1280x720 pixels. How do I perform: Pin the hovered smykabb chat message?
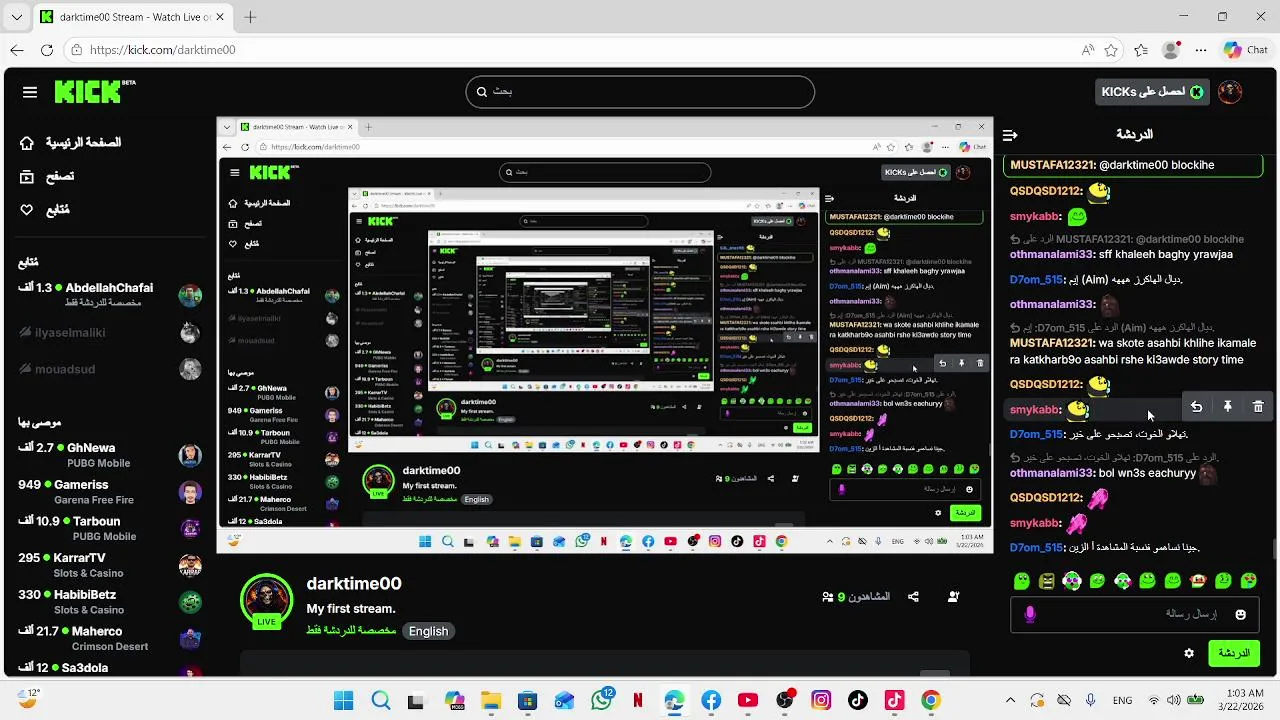click(x=1227, y=407)
